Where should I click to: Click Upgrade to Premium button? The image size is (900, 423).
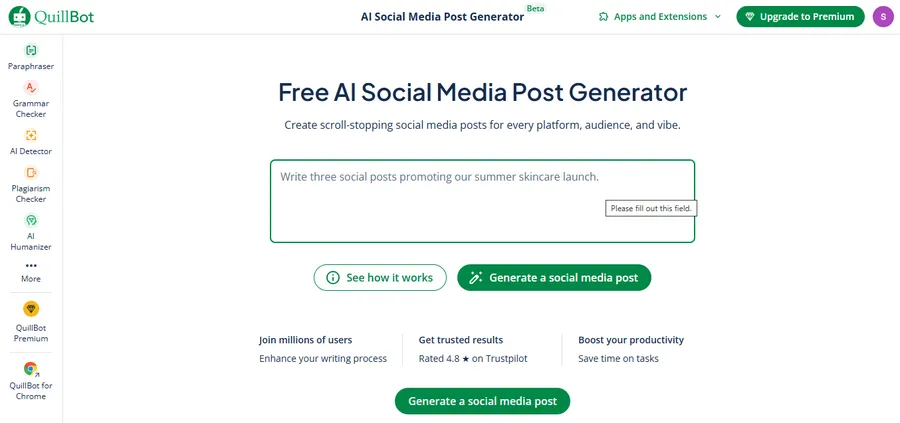[x=800, y=17]
